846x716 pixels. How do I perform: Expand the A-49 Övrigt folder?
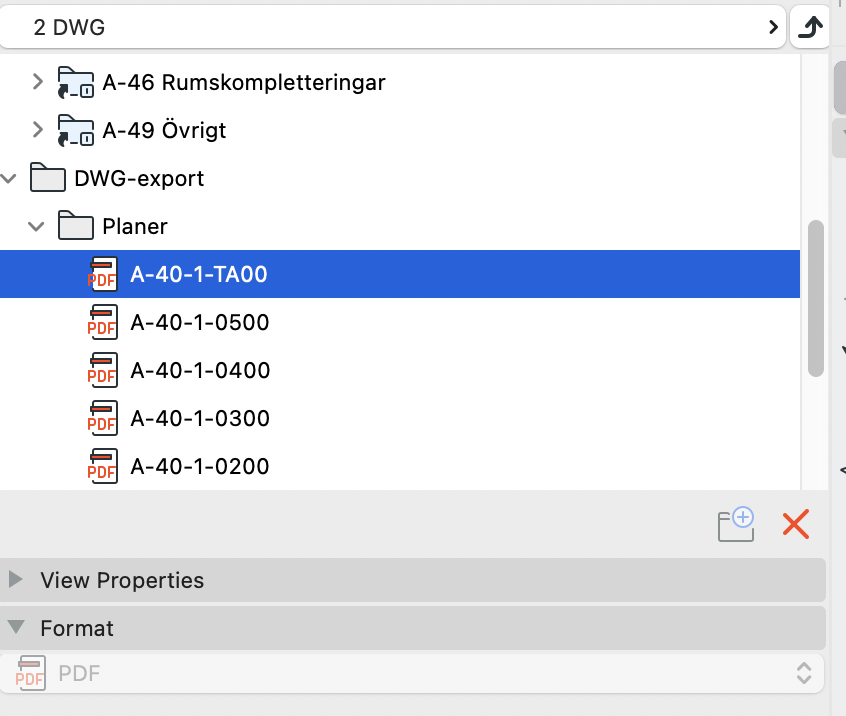click(38, 130)
